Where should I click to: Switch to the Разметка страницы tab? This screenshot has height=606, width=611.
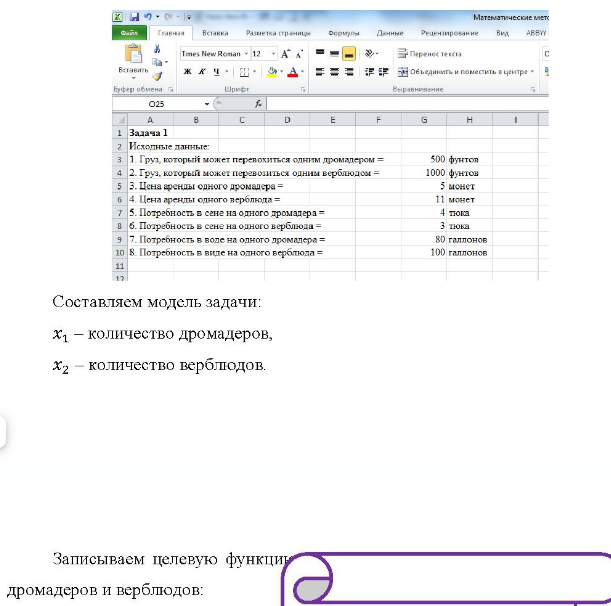[278, 33]
